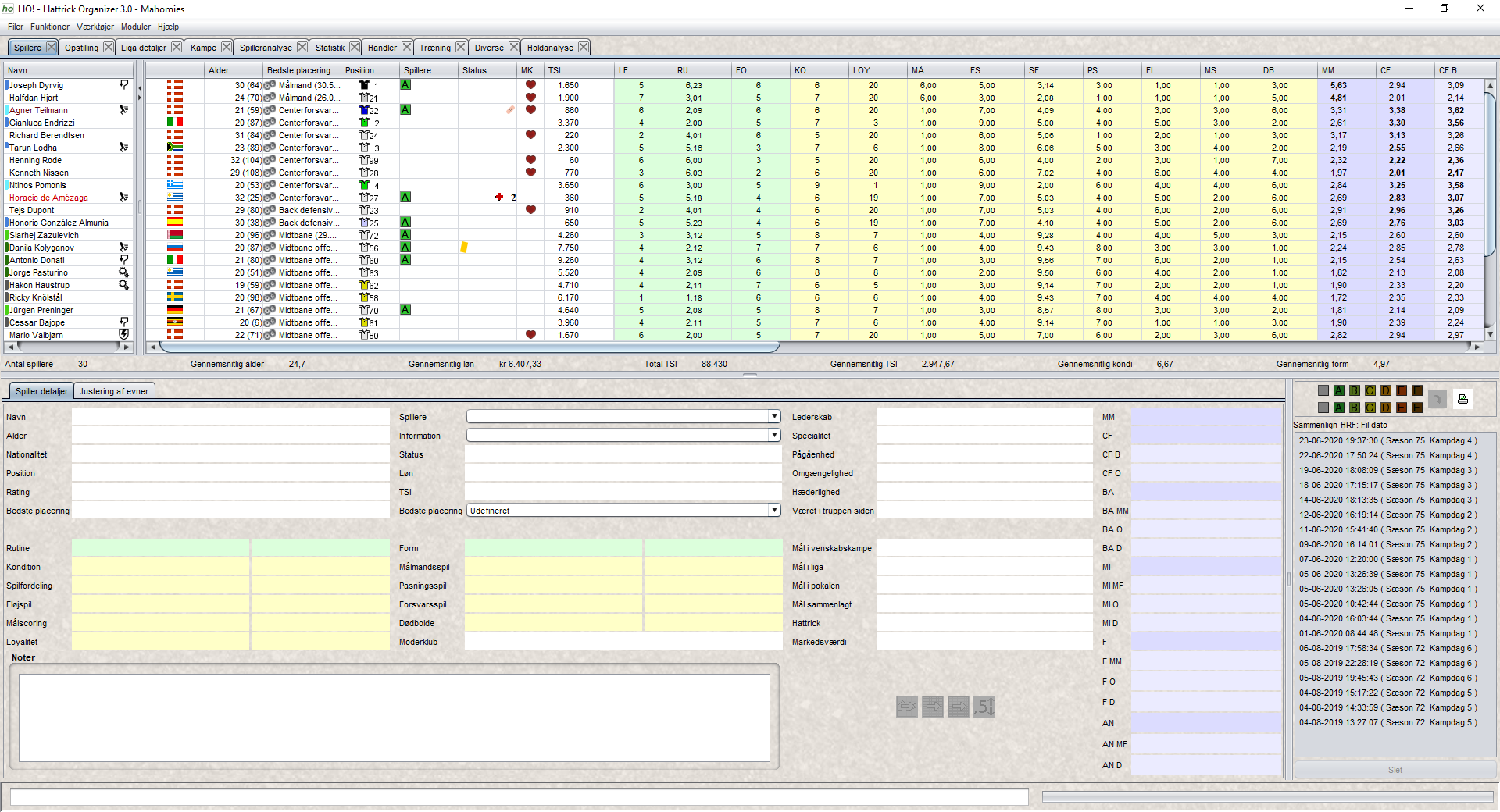
Task: Open the Information dropdown
Action: (773, 435)
